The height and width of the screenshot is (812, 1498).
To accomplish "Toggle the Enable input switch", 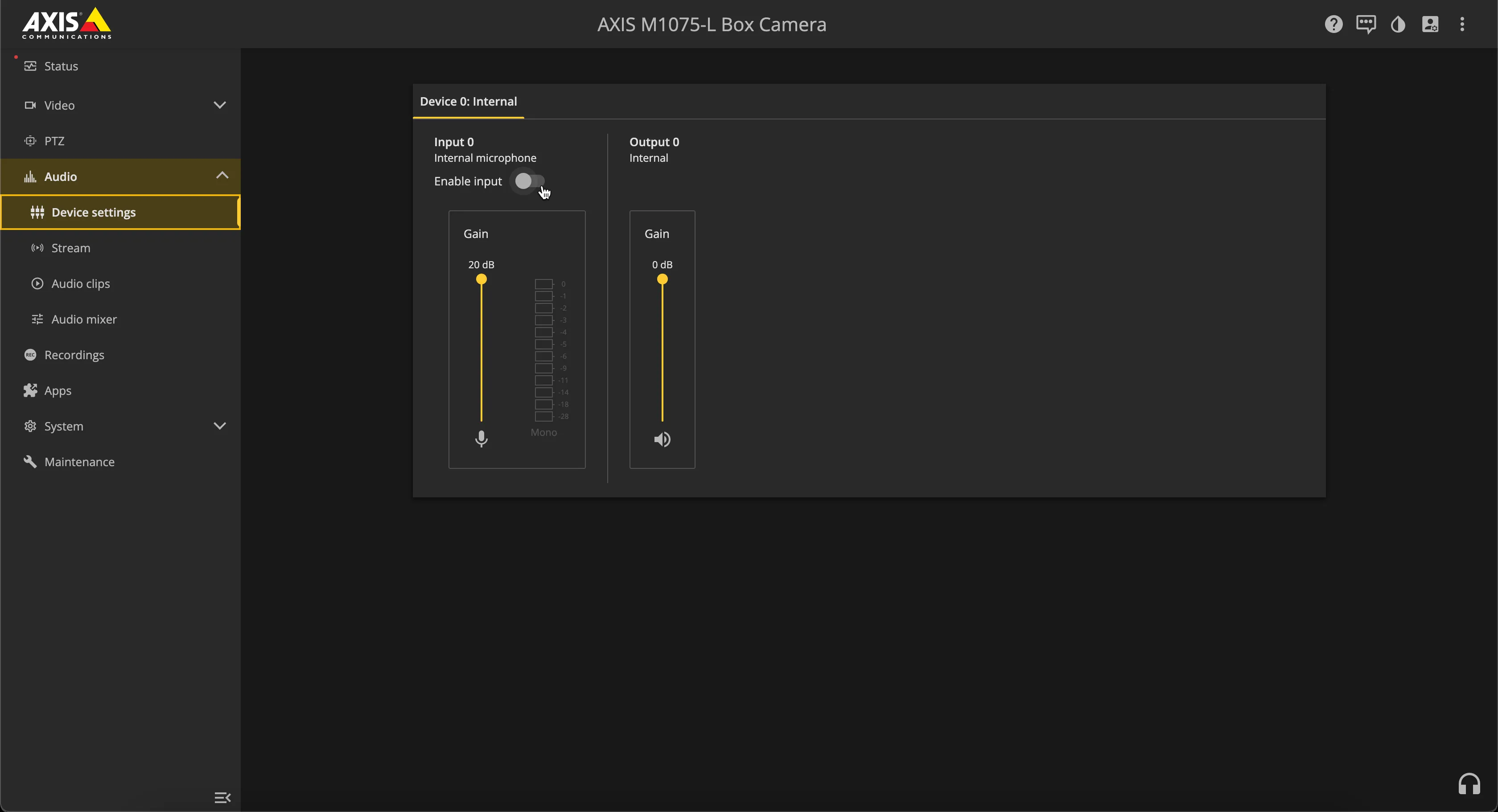I will [529, 181].
